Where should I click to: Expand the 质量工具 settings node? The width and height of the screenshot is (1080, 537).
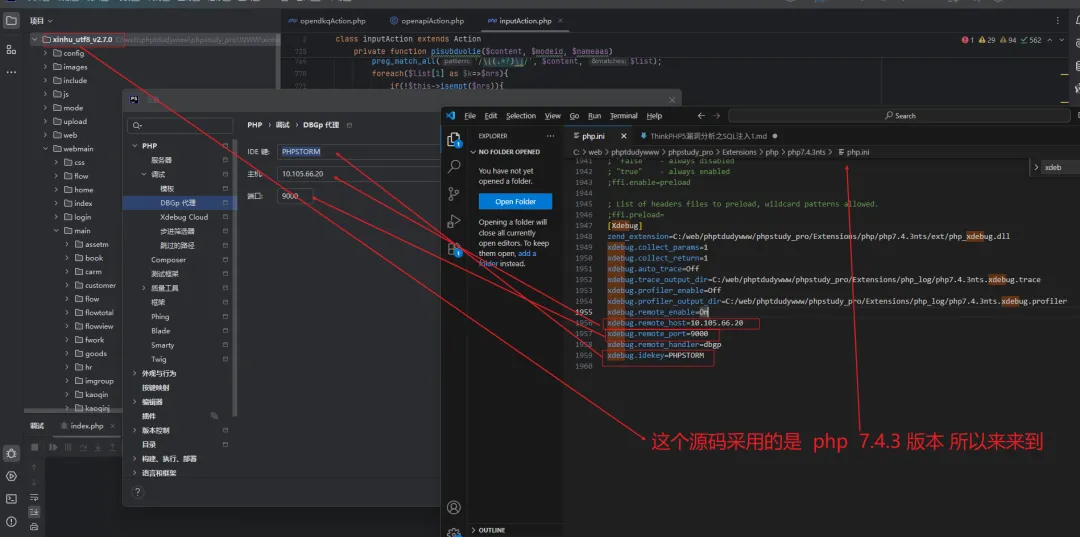click(x=144, y=288)
